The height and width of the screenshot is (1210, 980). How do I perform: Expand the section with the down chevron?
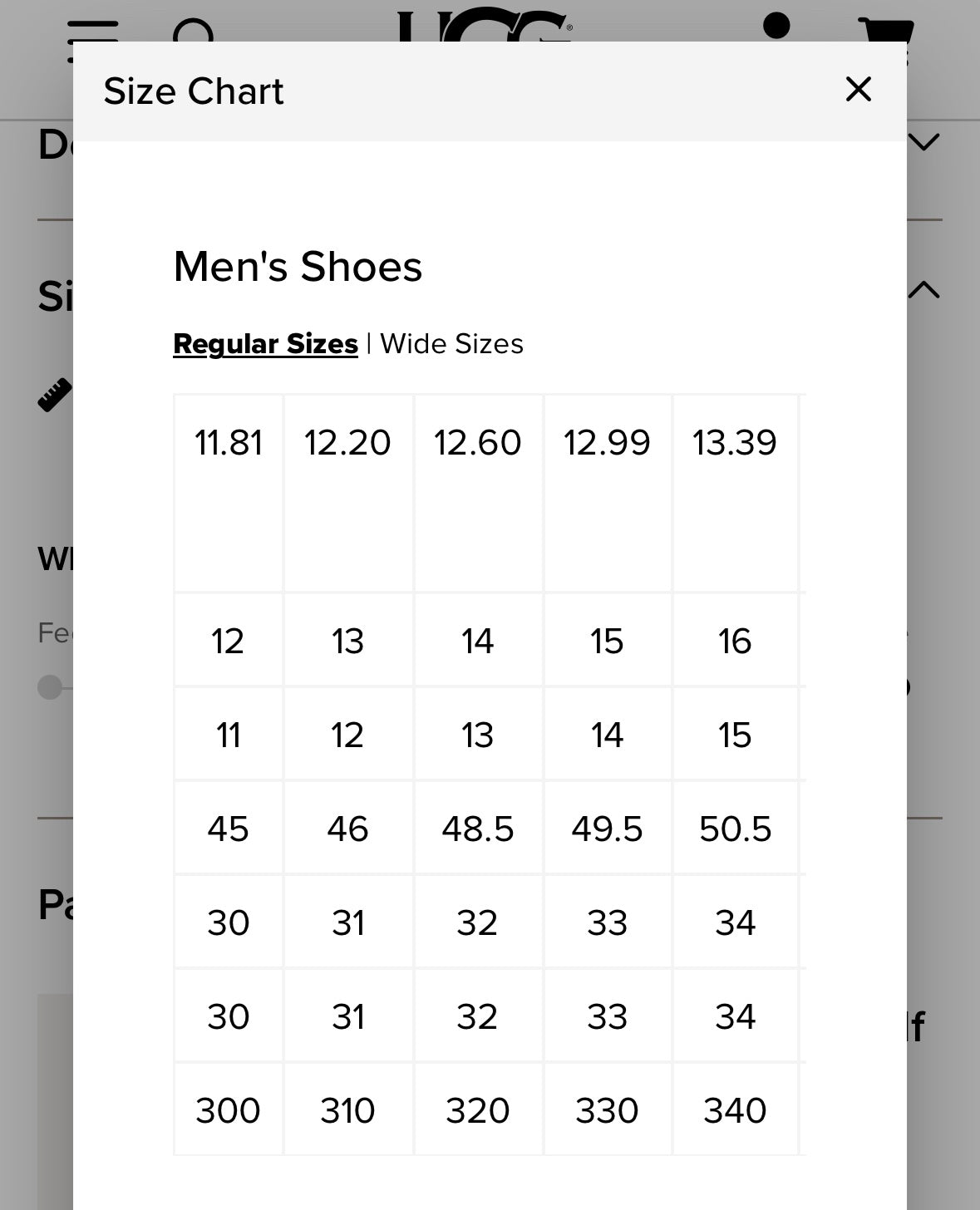click(x=923, y=142)
